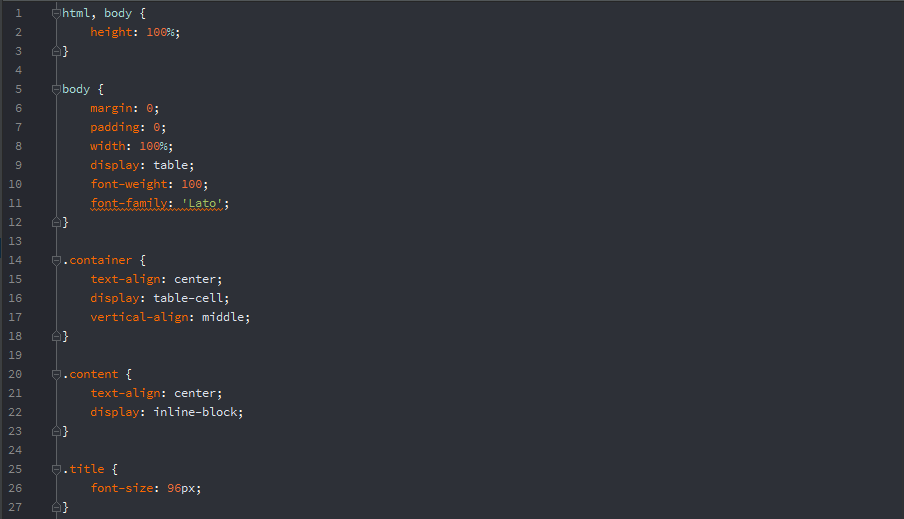Click the fold end marker on line 3
This screenshot has height=519, width=904.
[57, 51]
